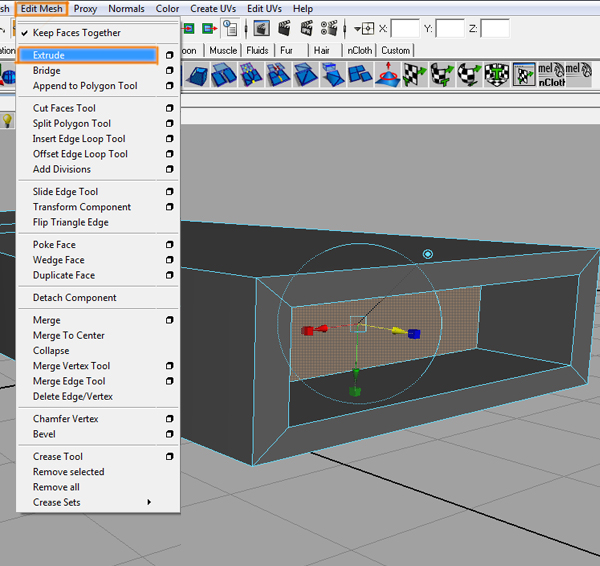The height and width of the screenshot is (566, 600).
Task: Toggle Keep Faces Together checkmark
Action: pos(24,33)
